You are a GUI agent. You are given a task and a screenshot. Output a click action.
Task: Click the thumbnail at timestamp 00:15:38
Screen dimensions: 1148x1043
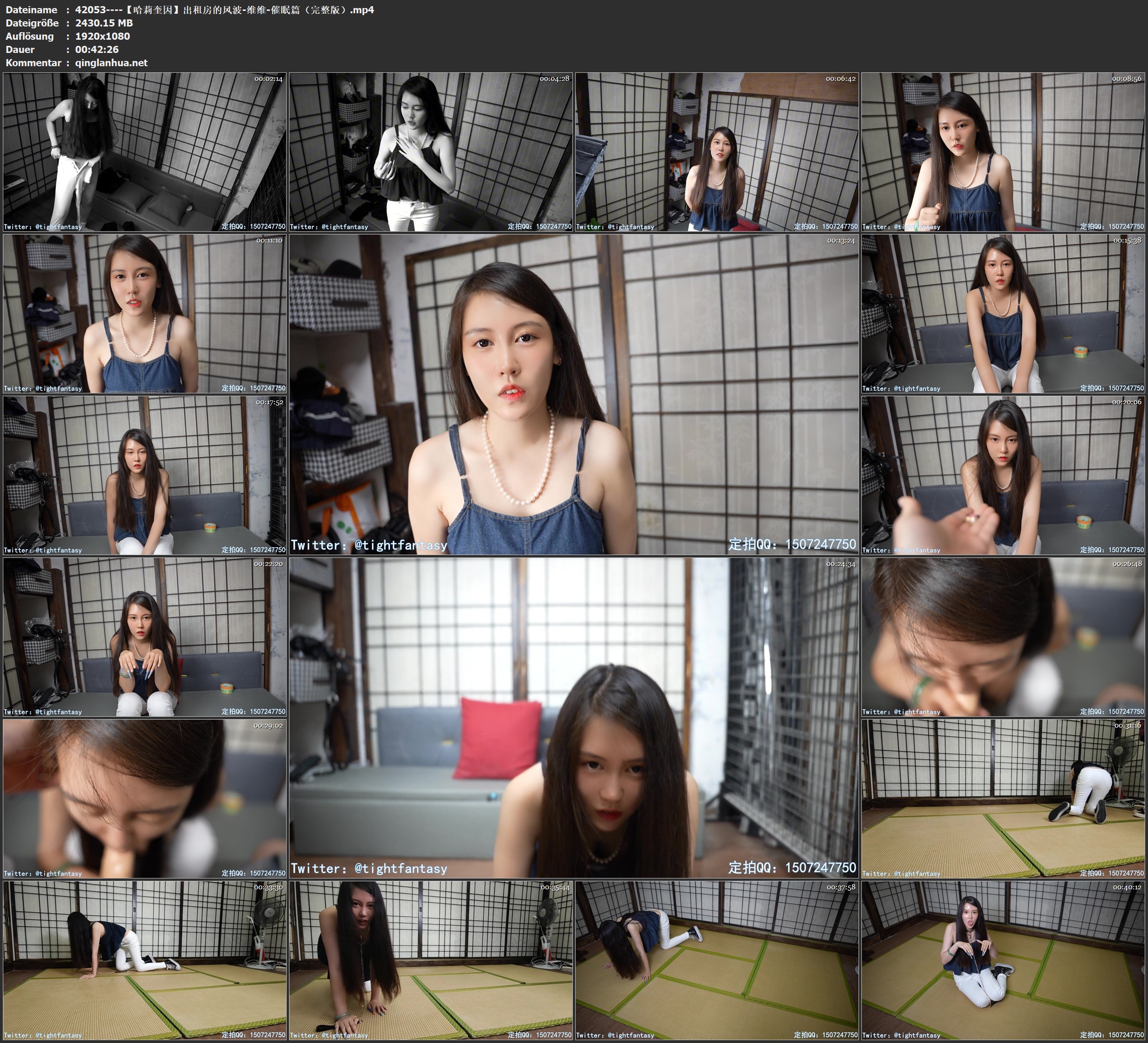pyautogui.click(x=1003, y=313)
